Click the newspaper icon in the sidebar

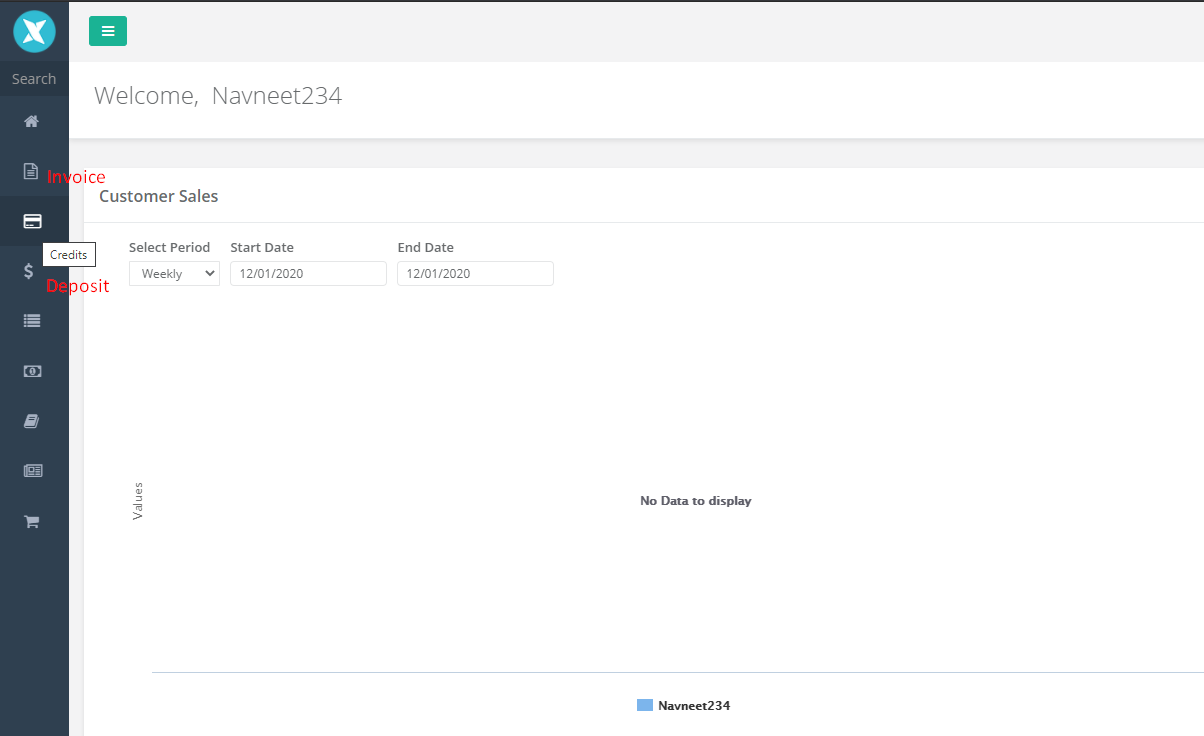pos(33,471)
